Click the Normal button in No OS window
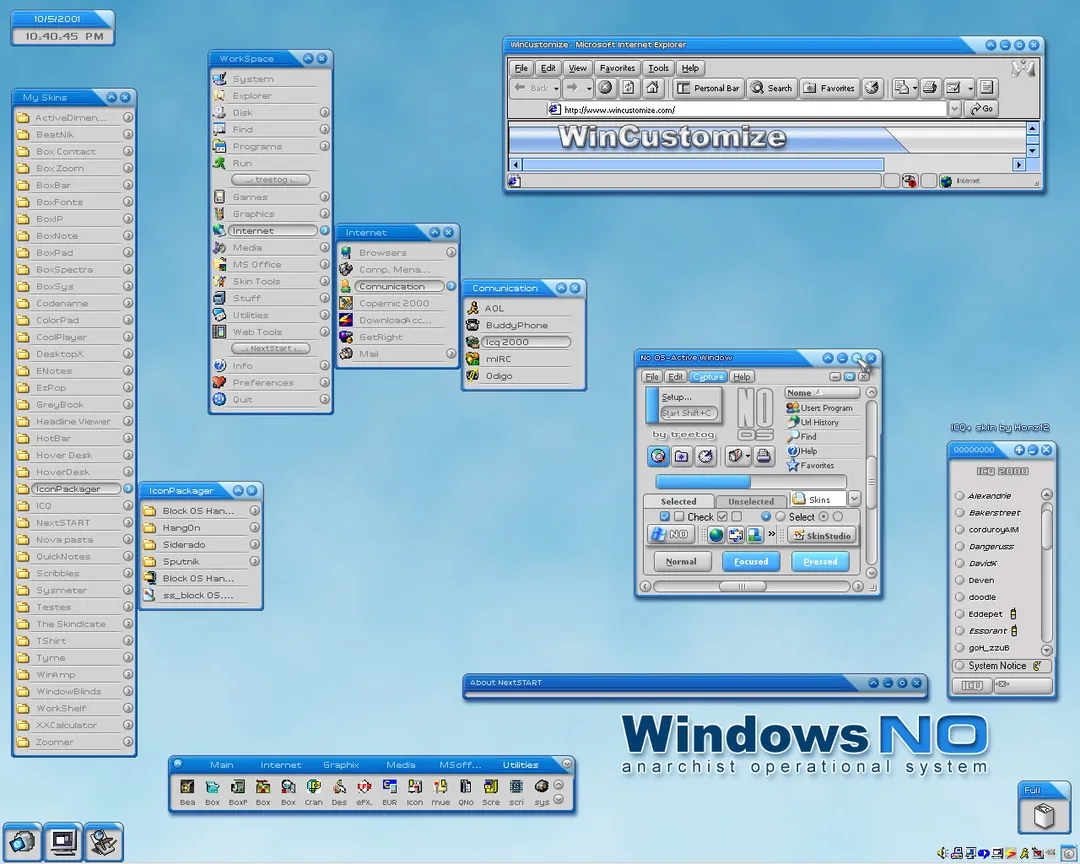This screenshot has height=864, width=1080. (x=681, y=562)
